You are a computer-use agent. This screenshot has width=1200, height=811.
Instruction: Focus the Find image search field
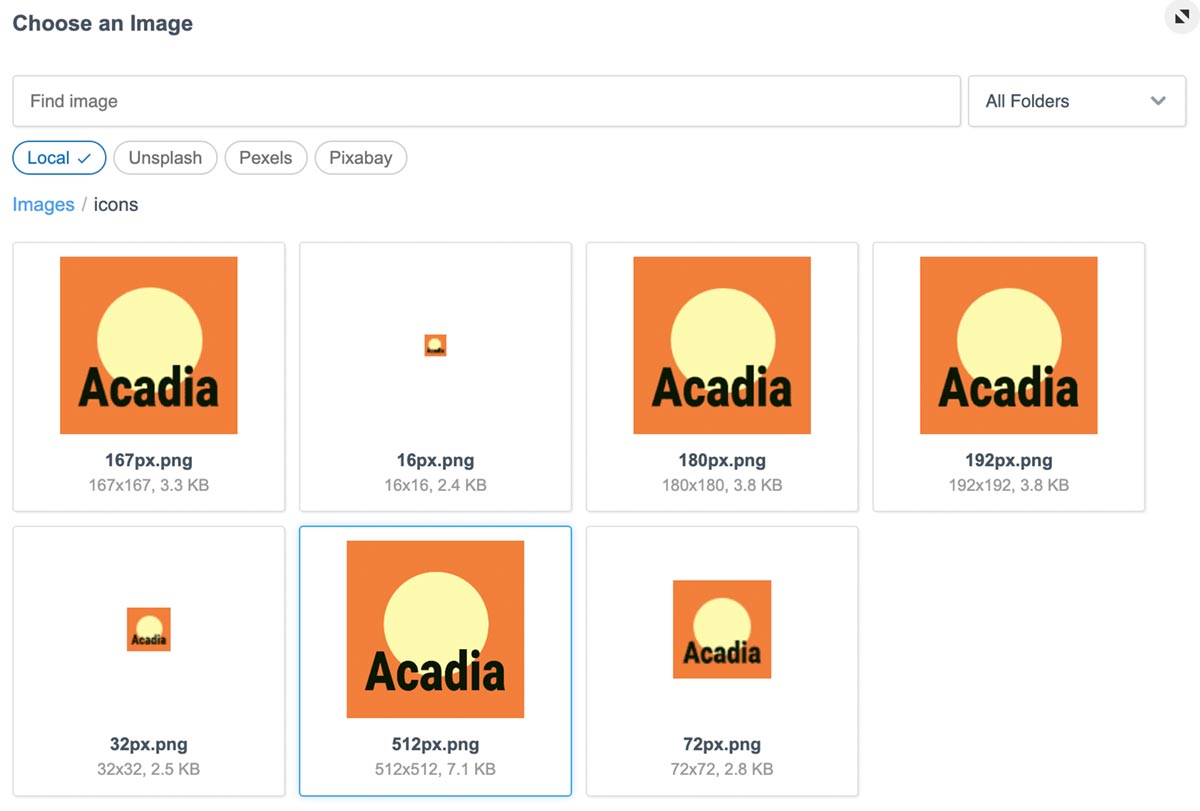tap(486, 101)
